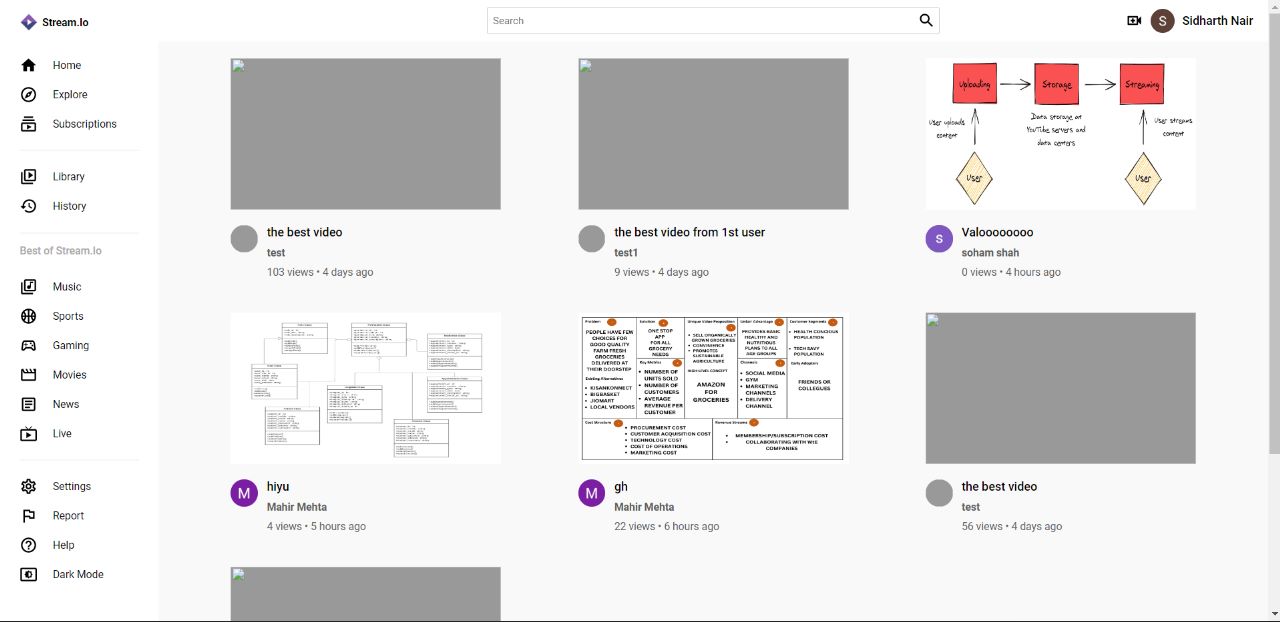Select the Gaming category icon
This screenshot has width=1280, height=622.
(x=28, y=345)
